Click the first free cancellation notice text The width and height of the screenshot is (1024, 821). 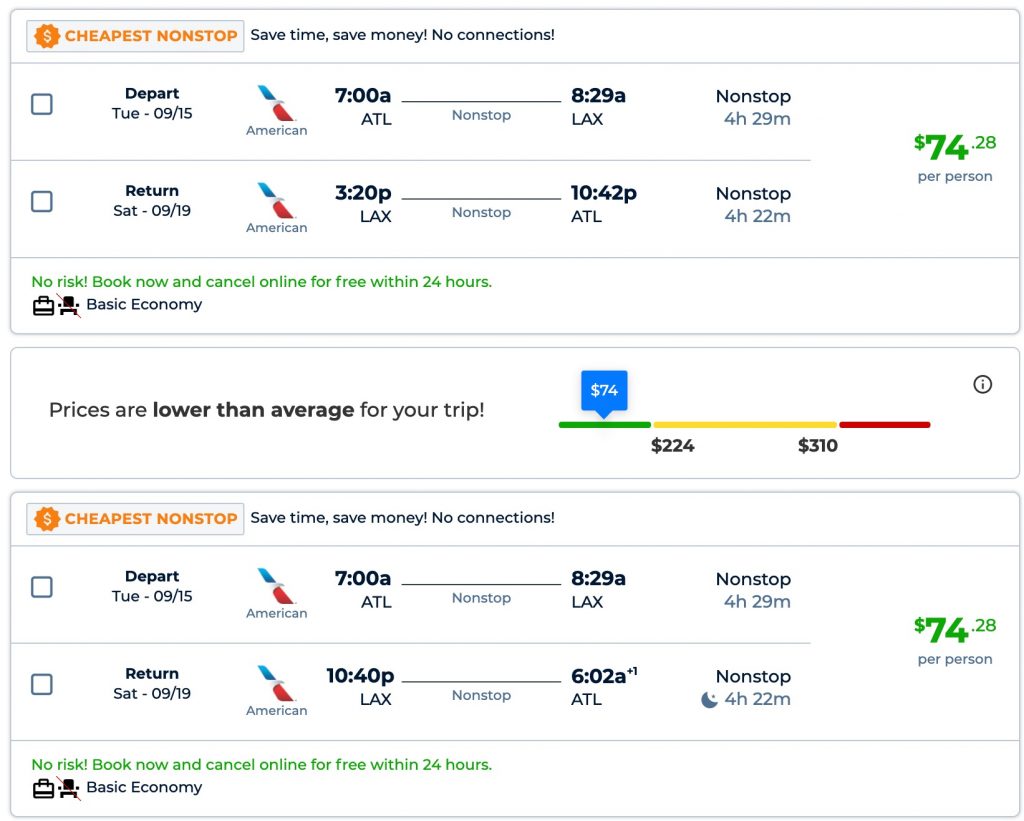click(261, 282)
